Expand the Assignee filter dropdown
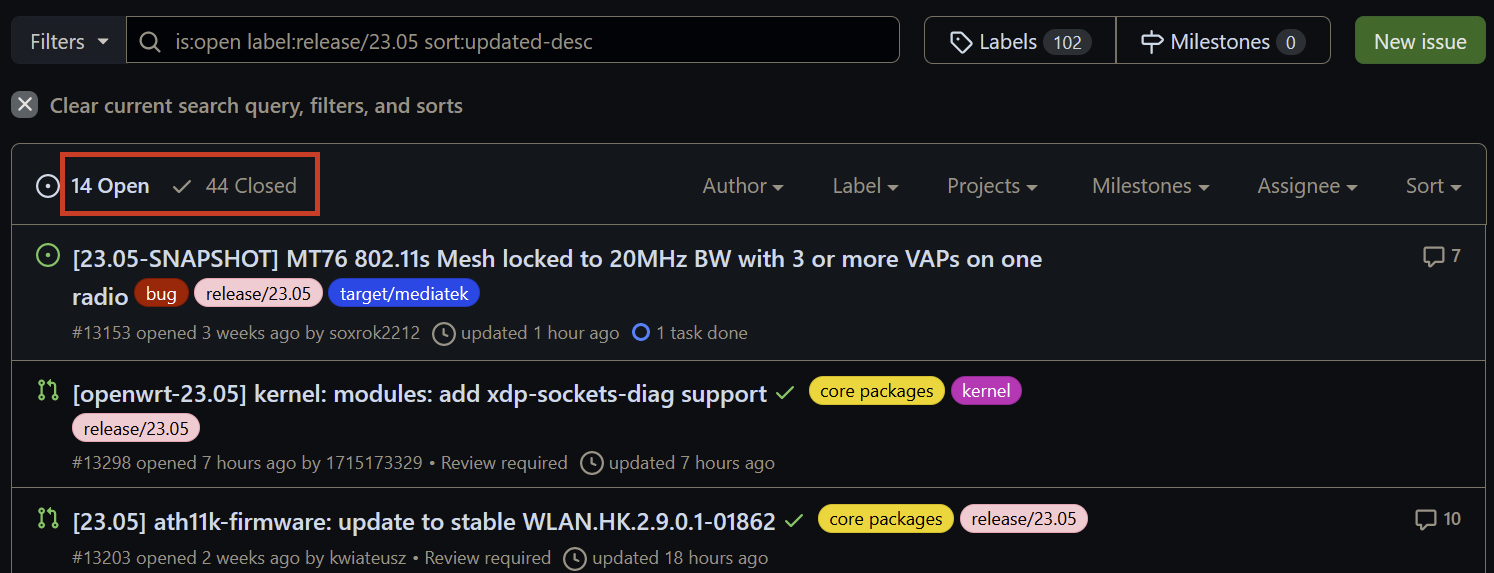 pos(1307,186)
